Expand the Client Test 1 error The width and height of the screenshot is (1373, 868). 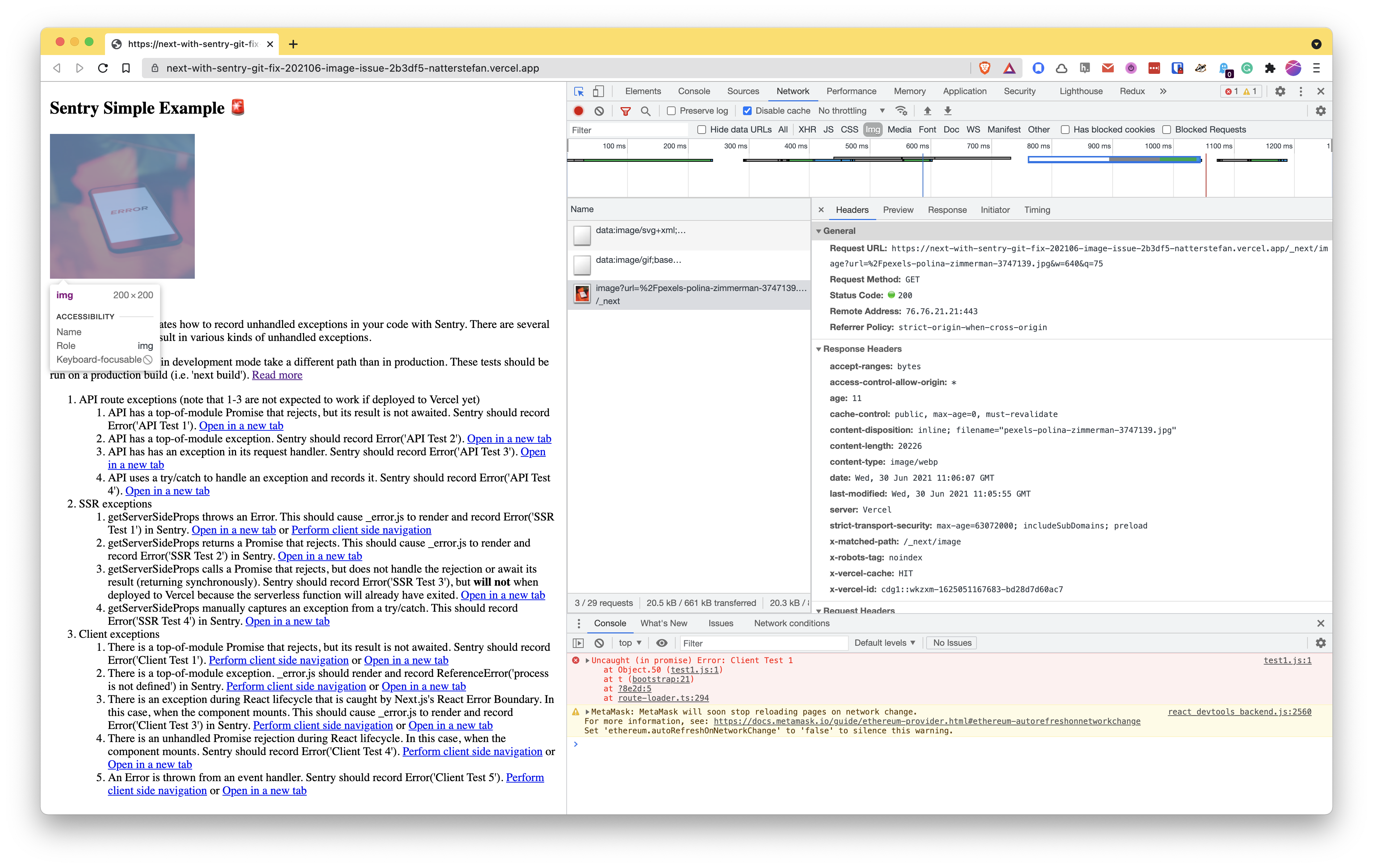(587, 661)
